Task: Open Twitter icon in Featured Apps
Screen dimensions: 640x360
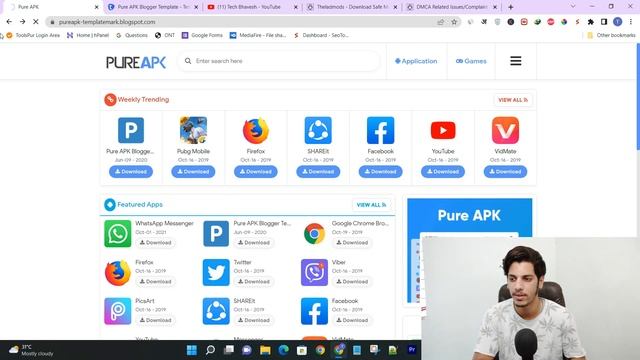Action: click(x=216, y=272)
